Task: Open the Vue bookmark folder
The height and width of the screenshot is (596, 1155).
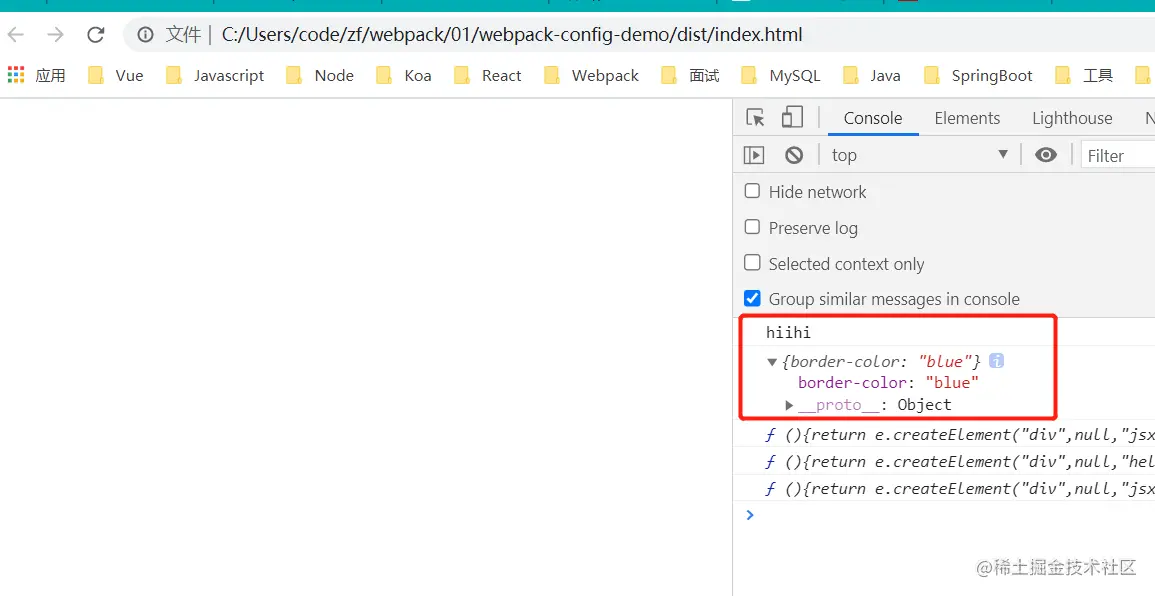Action: click(x=116, y=75)
